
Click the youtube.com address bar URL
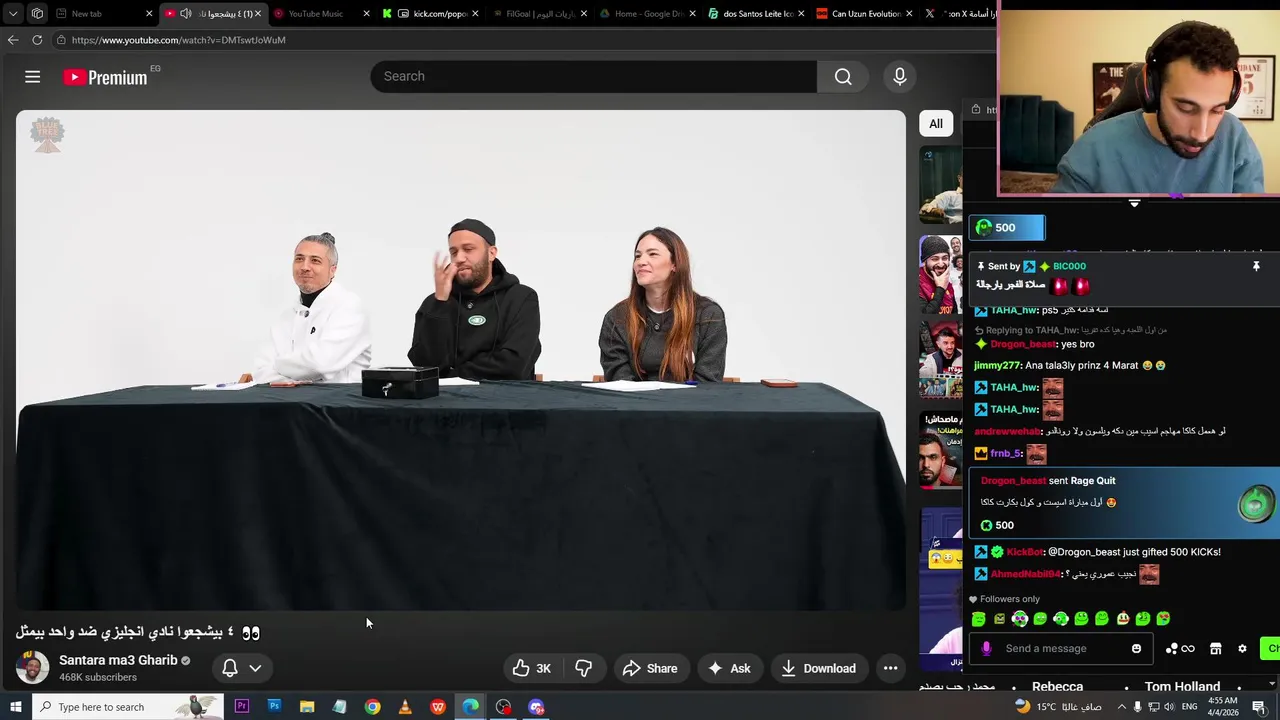tap(178, 40)
